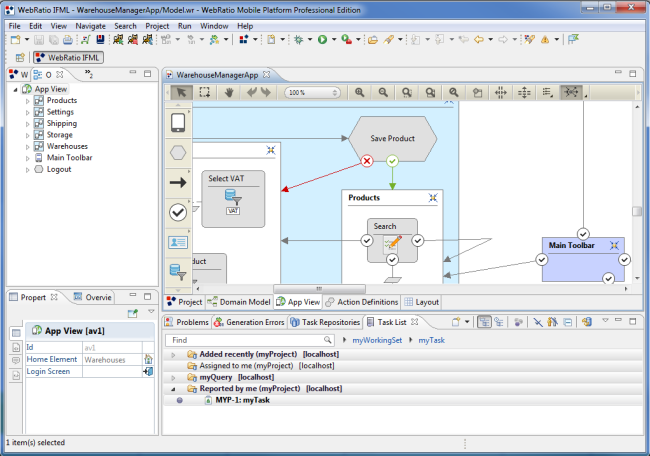The width and height of the screenshot is (650, 456).
Task: Pick the checkmark event tool in the palette
Action: (178, 212)
